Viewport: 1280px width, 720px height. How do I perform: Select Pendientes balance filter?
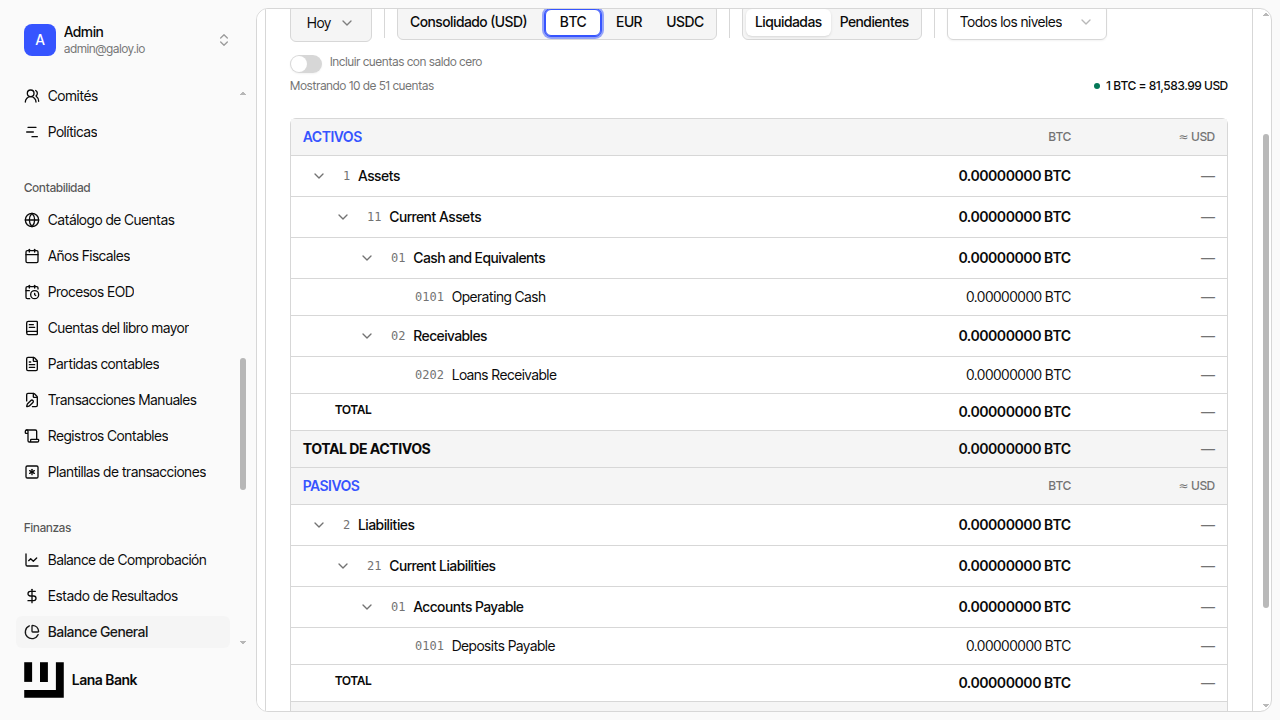point(874,22)
